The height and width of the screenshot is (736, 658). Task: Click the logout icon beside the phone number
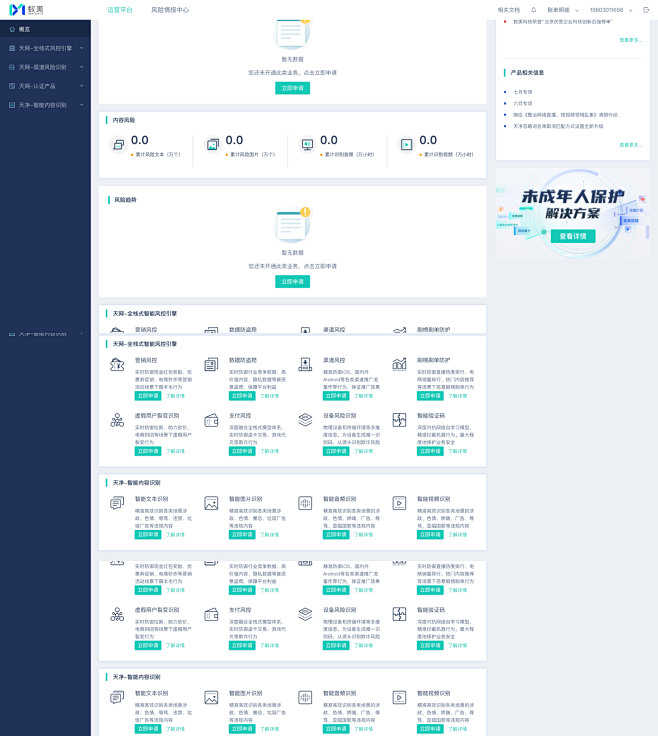[646, 10]
